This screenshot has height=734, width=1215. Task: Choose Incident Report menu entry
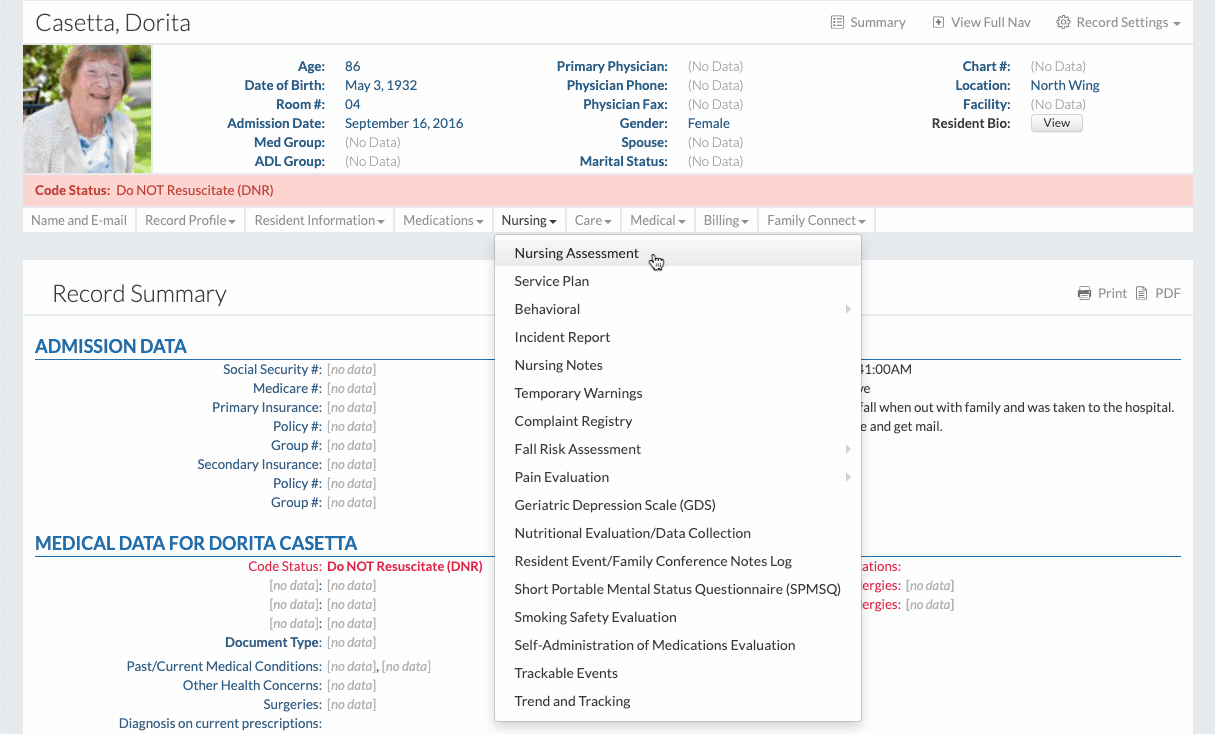[x=562, y=337]
